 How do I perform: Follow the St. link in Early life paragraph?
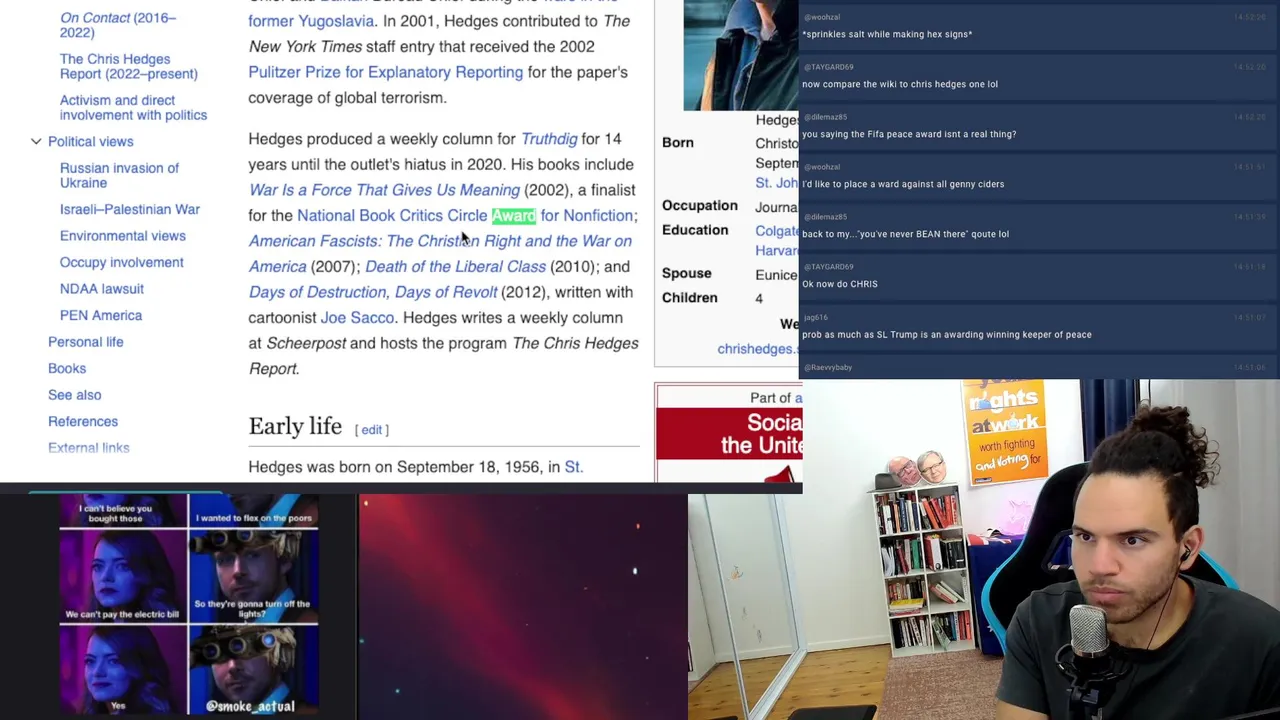point(573,467)
